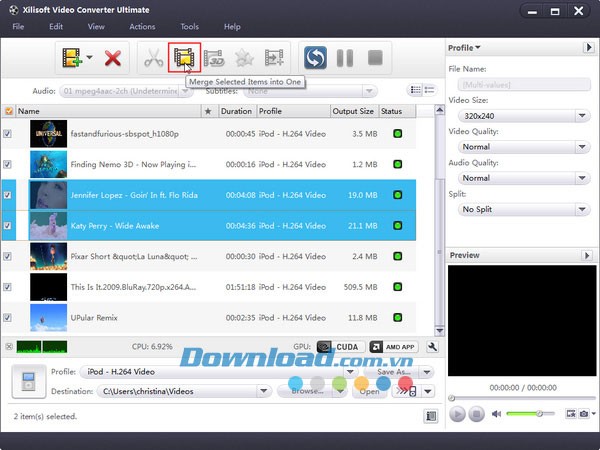Collapse the Preview panel with arrow
The height and width of the screenshot is (450, 600).
(587, 255)
